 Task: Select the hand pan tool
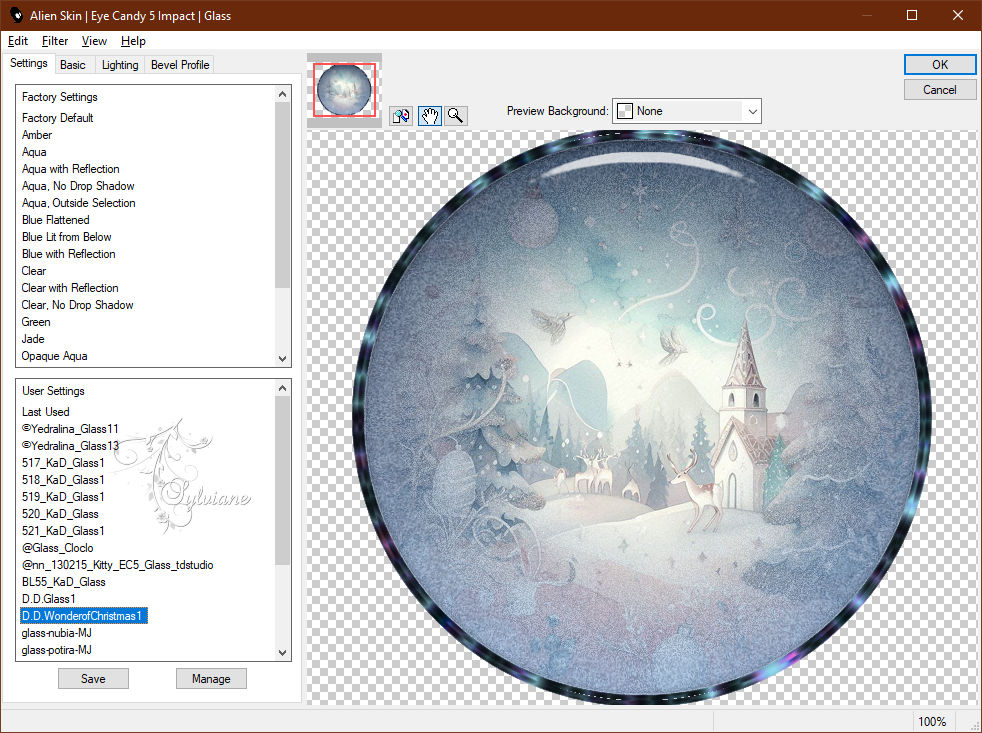[x=430, y=116]
